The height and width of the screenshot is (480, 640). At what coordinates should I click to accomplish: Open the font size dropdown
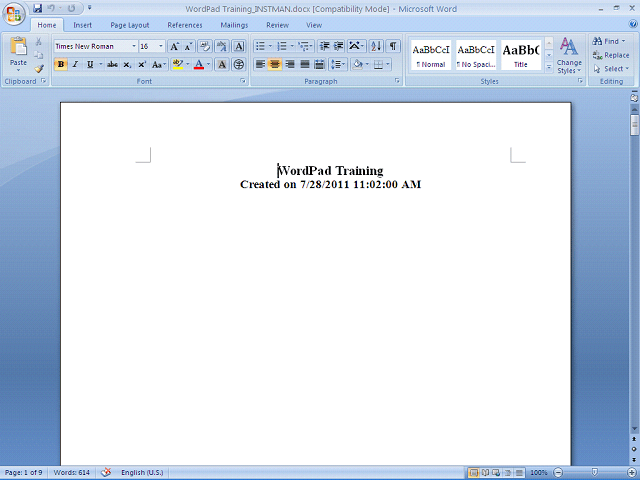pyautogui.click(x=161, y=47)
